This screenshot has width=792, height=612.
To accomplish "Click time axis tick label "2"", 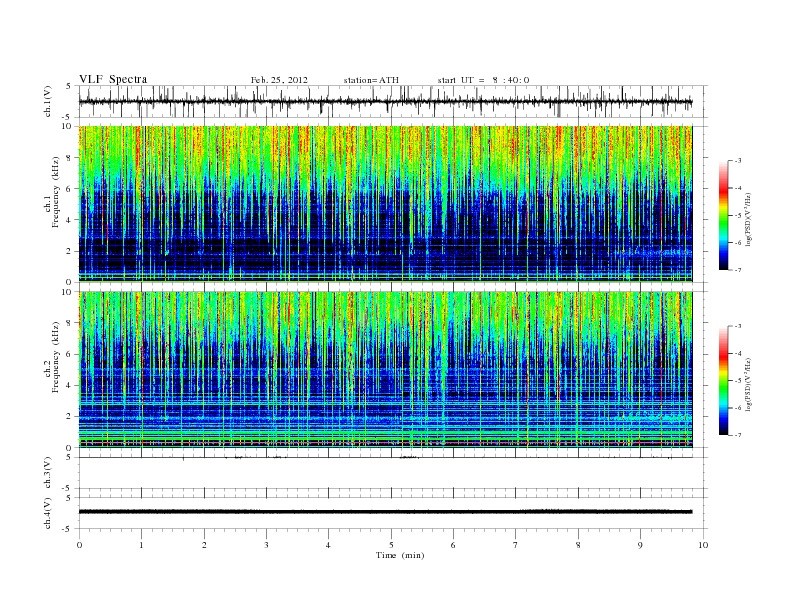I will 204,545.
